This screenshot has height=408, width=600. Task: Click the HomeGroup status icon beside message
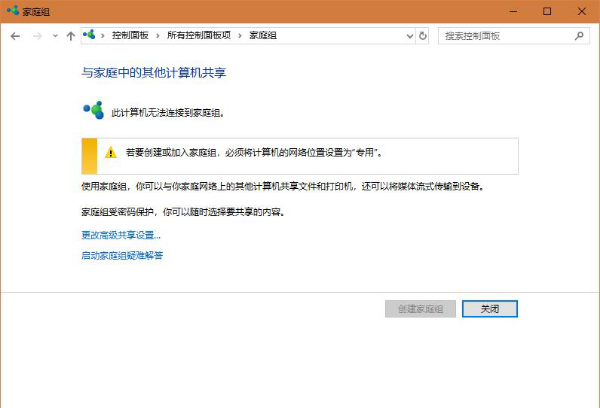(x=92, y=110)
